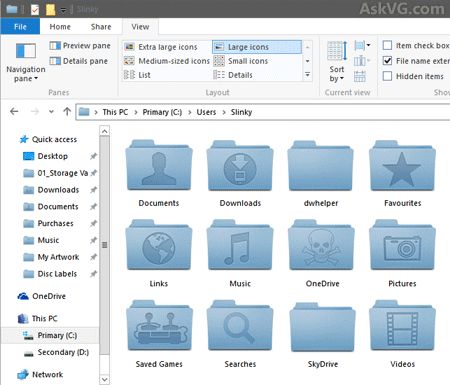The image size is (450, 385).
Task: Open the Favourites star folder
Action: (402, 165)
